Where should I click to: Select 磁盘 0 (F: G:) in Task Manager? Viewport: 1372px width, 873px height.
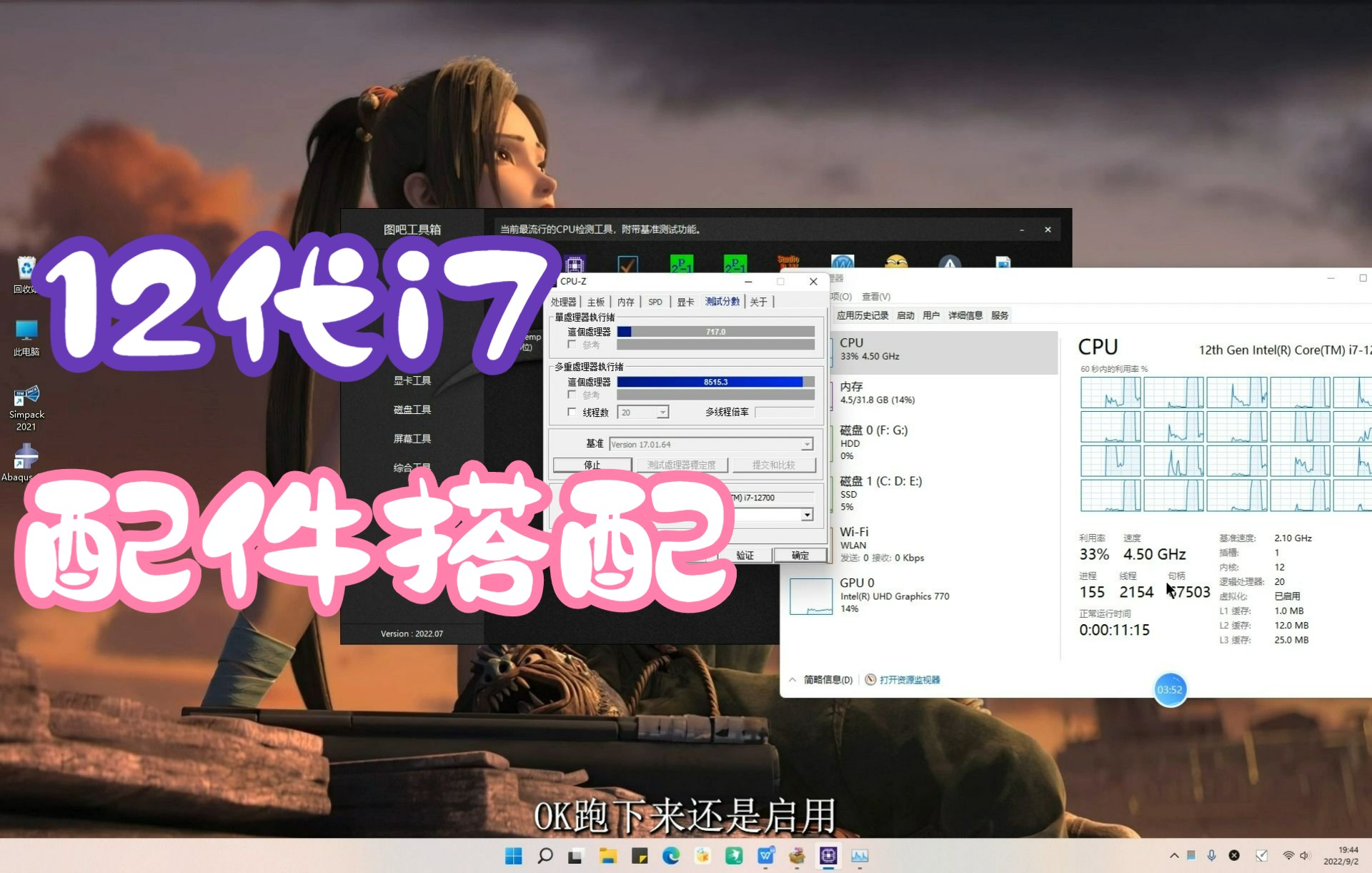pyautogui.click(x=943, y=442)
